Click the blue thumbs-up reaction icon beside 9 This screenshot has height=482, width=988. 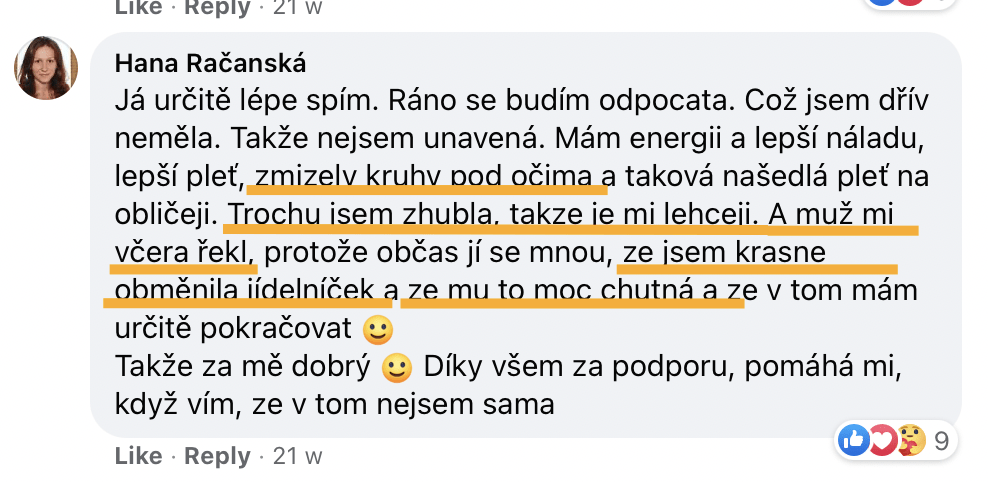pos(853,438)
